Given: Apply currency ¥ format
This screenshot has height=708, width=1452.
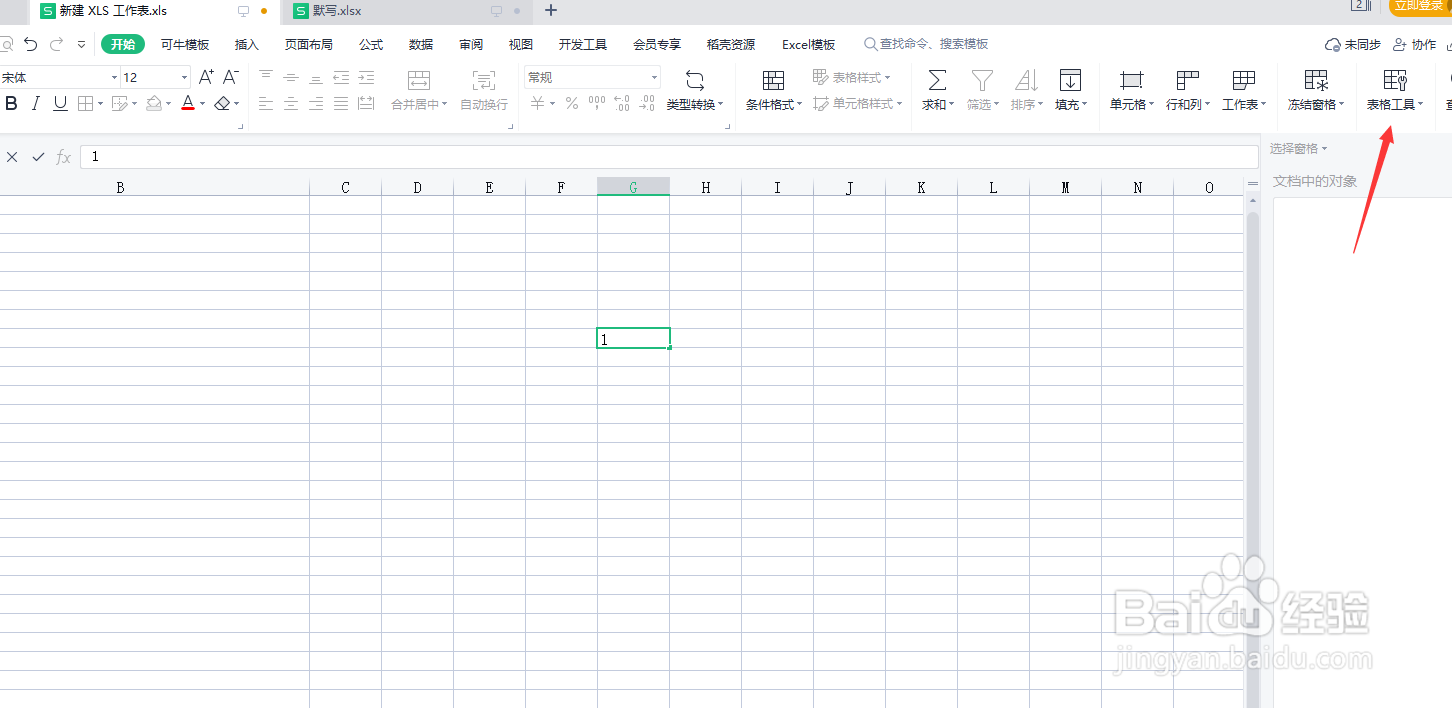Looking at the screenshot, I should (x=537, y=103).
